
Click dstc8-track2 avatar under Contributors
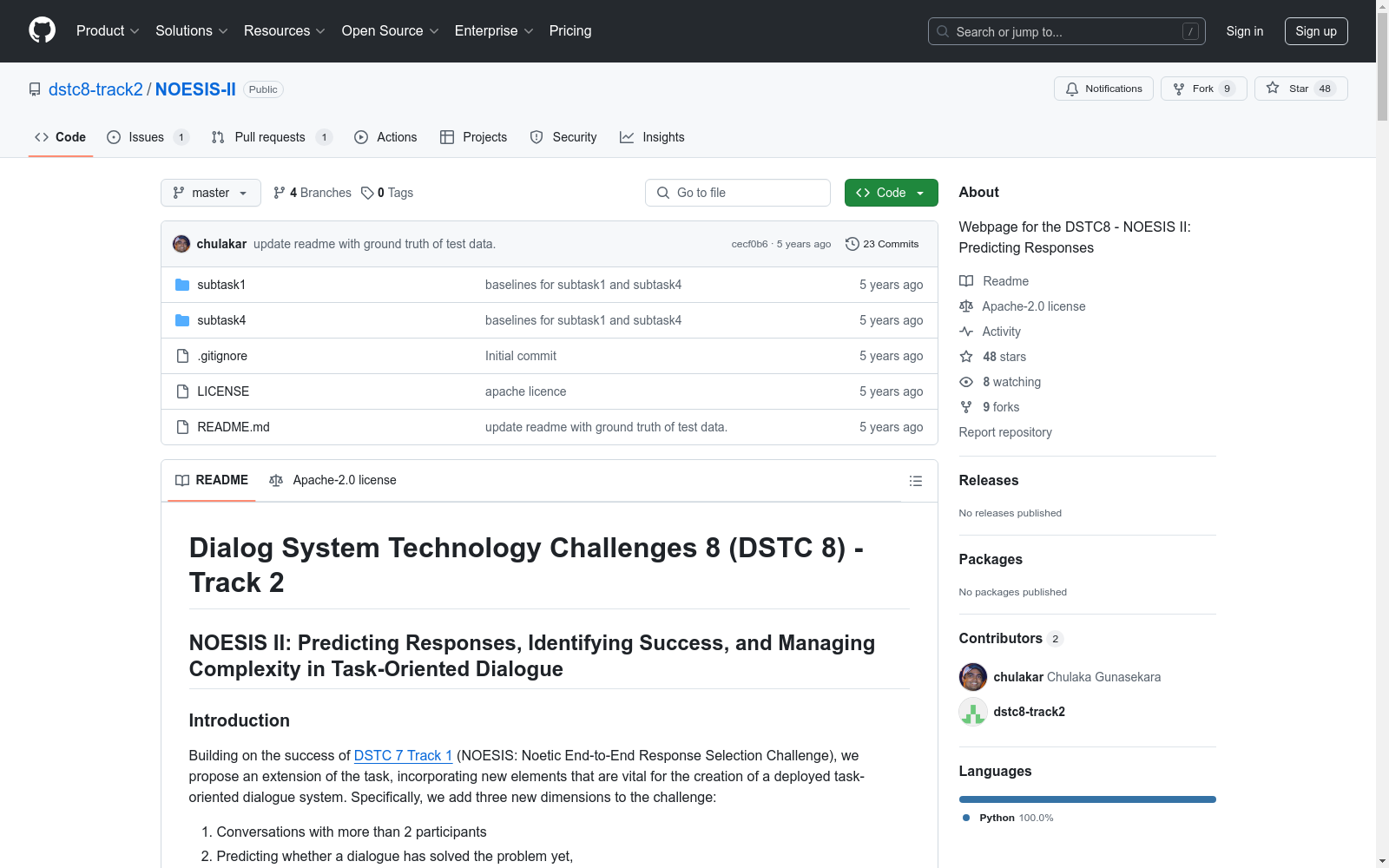tap(973, 712)
